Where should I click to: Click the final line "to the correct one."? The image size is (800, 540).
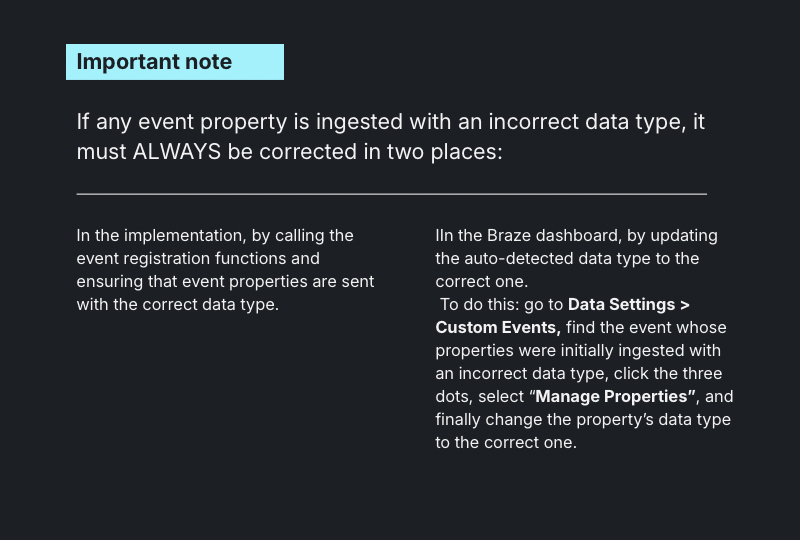tap(505, 443)
